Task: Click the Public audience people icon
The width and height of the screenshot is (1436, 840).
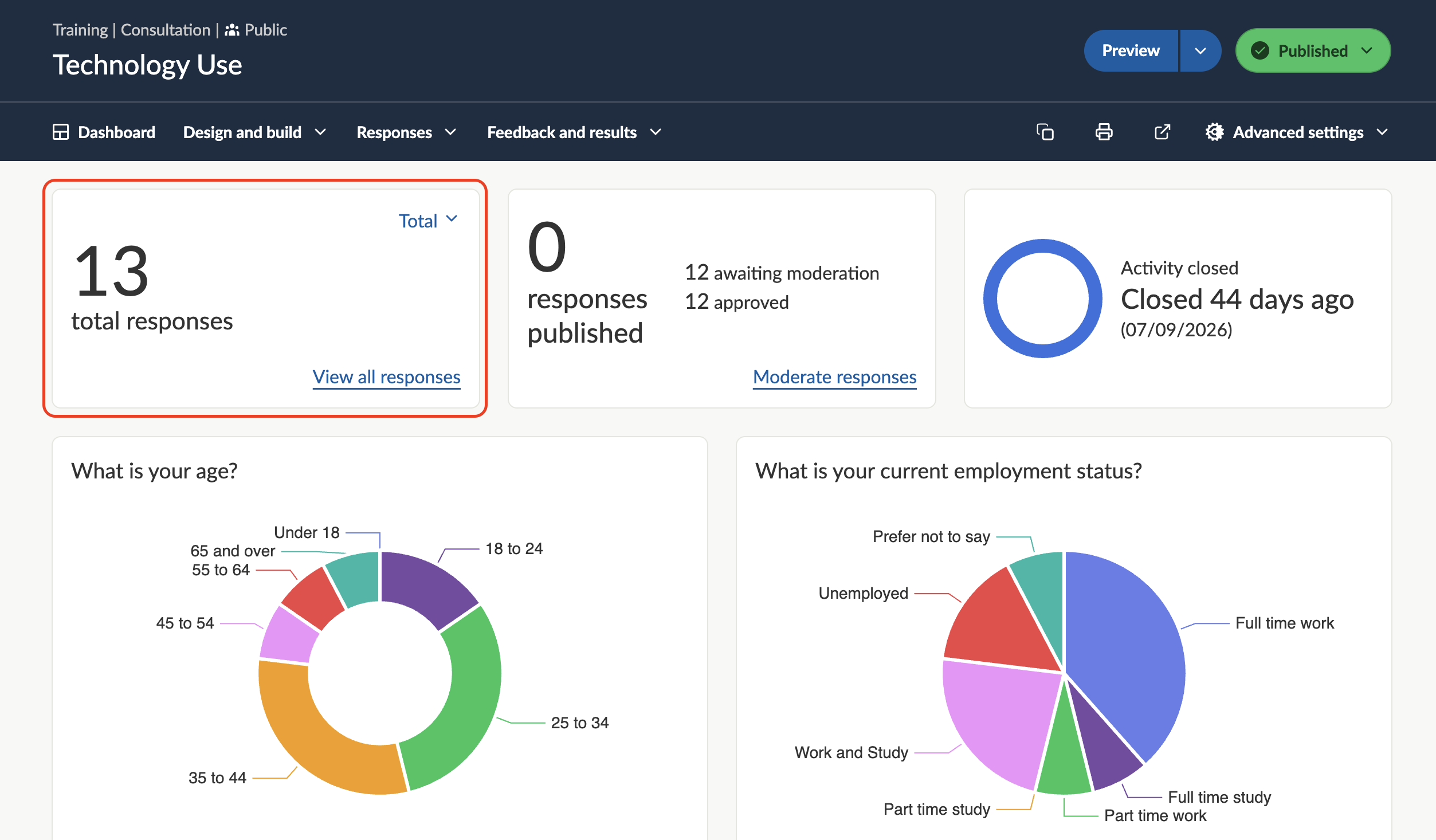Action: [232, 30]
